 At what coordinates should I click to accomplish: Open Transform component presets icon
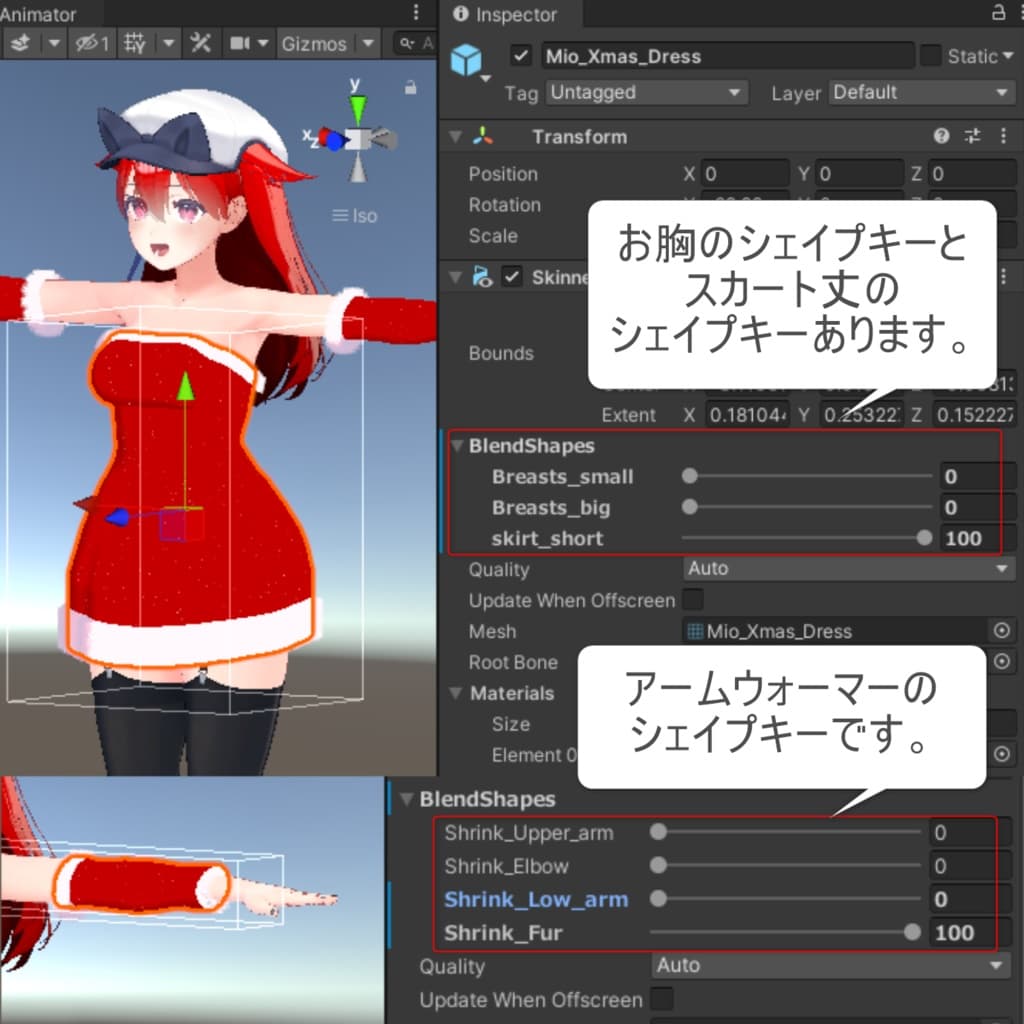point(972,136)
